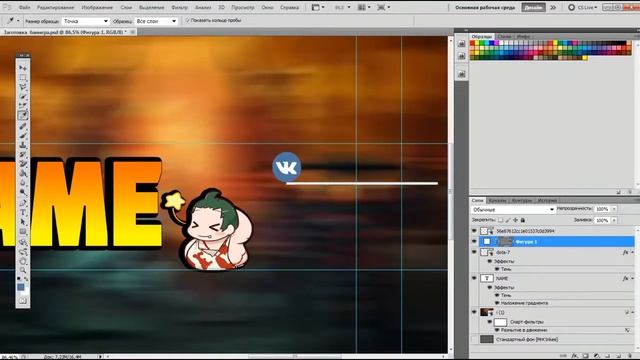Hide the Фигура 1 layer
Image resolution: width=640 pixels, height=360 pixels.
pos(474,242)
